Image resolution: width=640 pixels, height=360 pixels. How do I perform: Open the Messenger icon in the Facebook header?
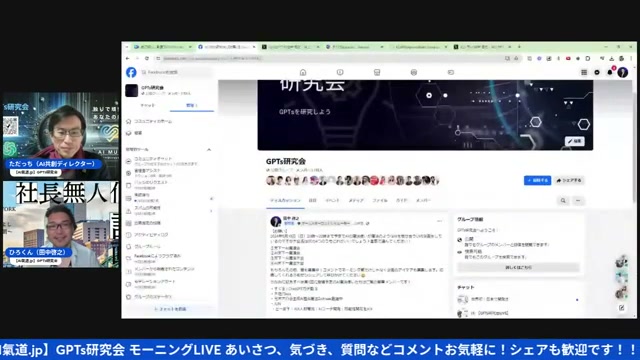coord(597,72)
